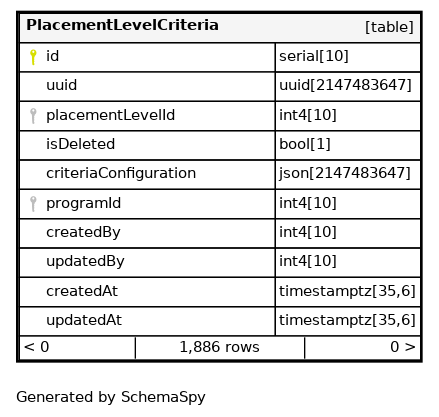Screen dimensions: 439x417
Task: Select the createdBy column name
Action: pyautogui.click(x=83, y=233)
